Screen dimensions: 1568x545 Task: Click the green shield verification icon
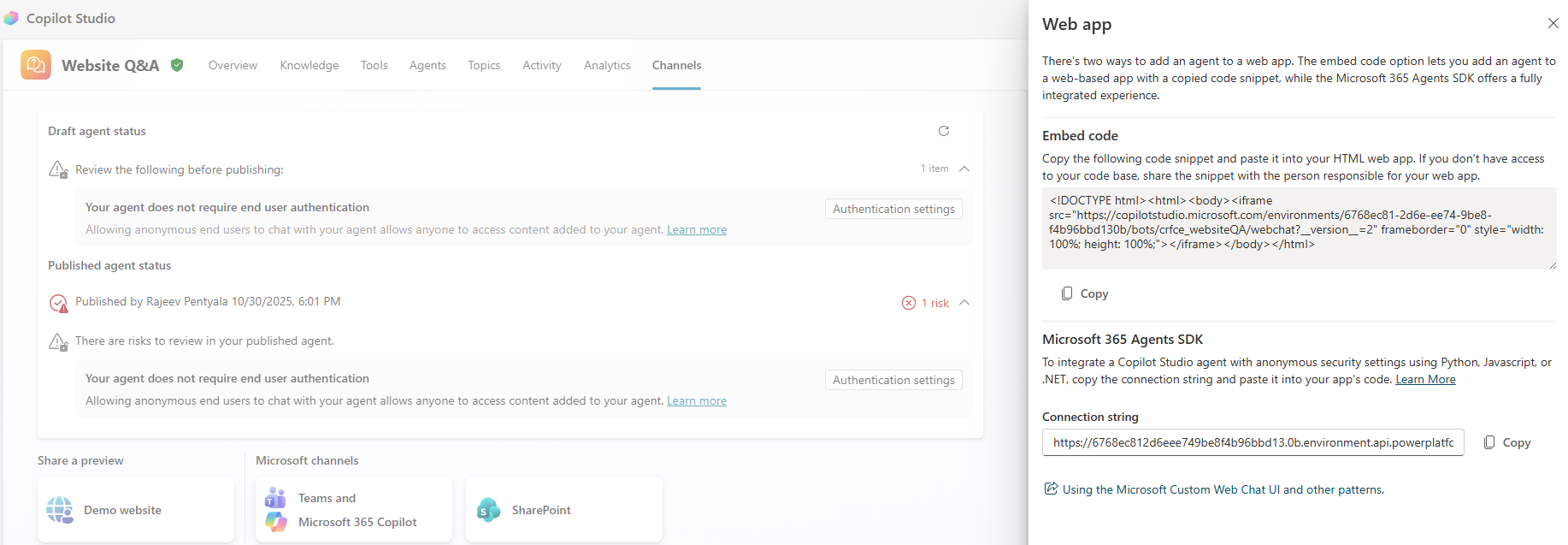click(x=177, y=65)
